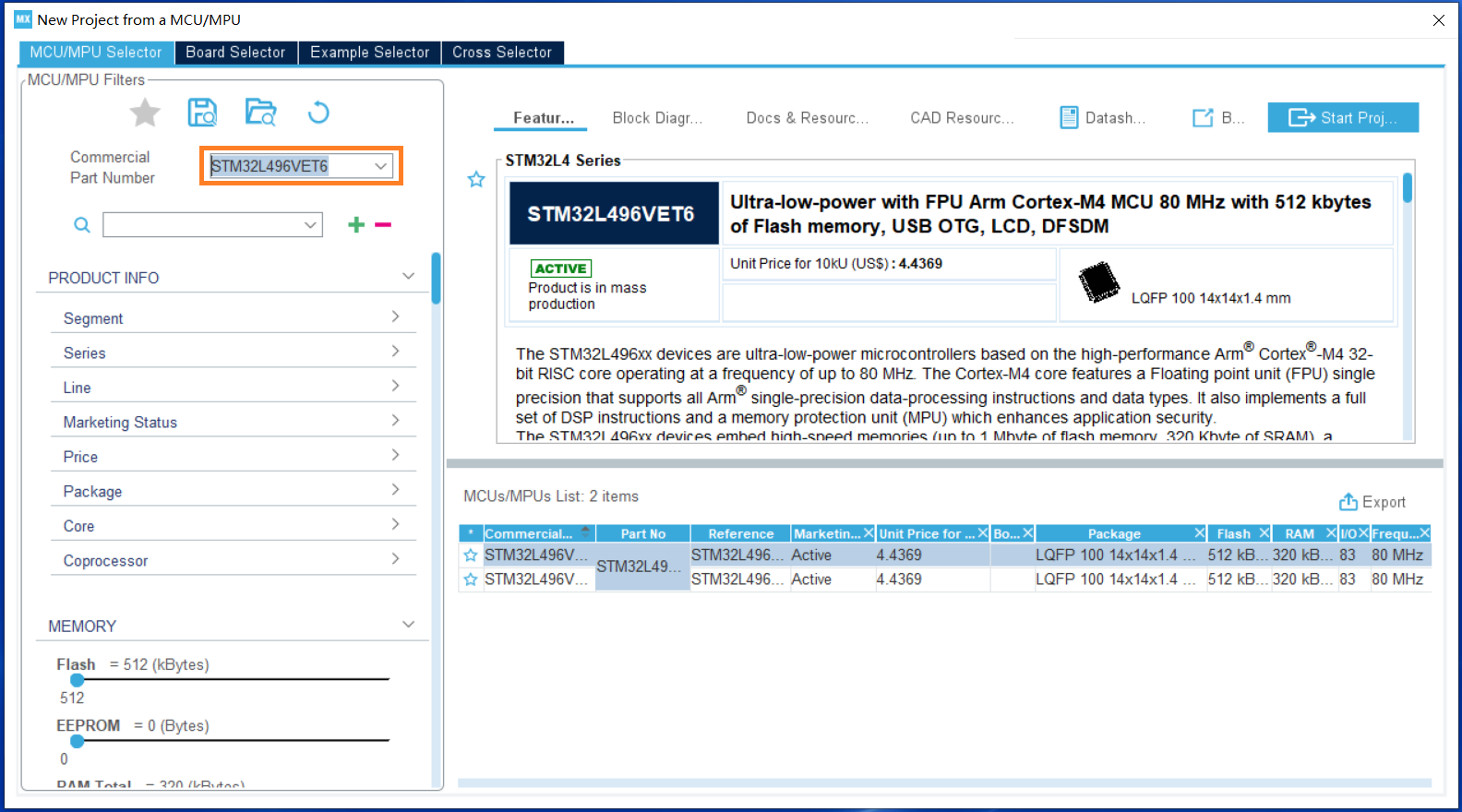Screen dimensions: 1462x812
Task: Collapse PRODUCT INFO section
Action: coord(409,276)
